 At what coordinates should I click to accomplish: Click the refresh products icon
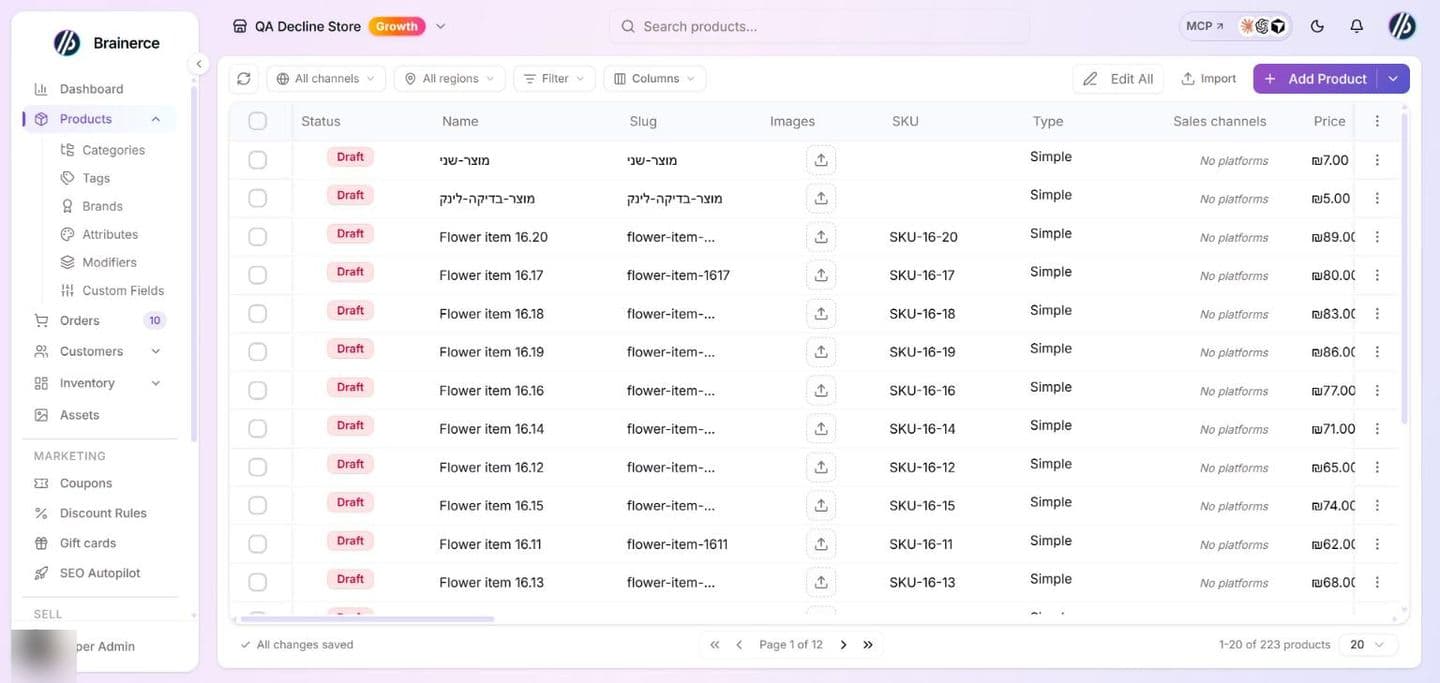click(244, 79)
